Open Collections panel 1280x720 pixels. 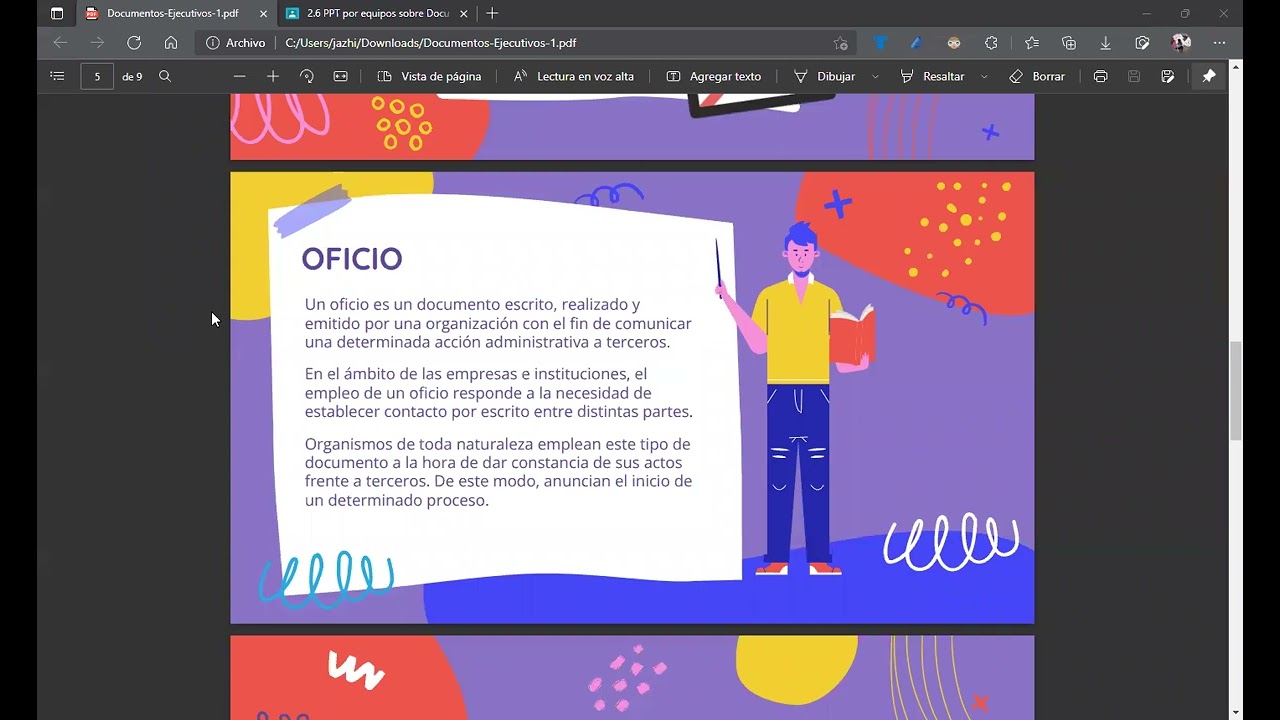(1069, 43)
